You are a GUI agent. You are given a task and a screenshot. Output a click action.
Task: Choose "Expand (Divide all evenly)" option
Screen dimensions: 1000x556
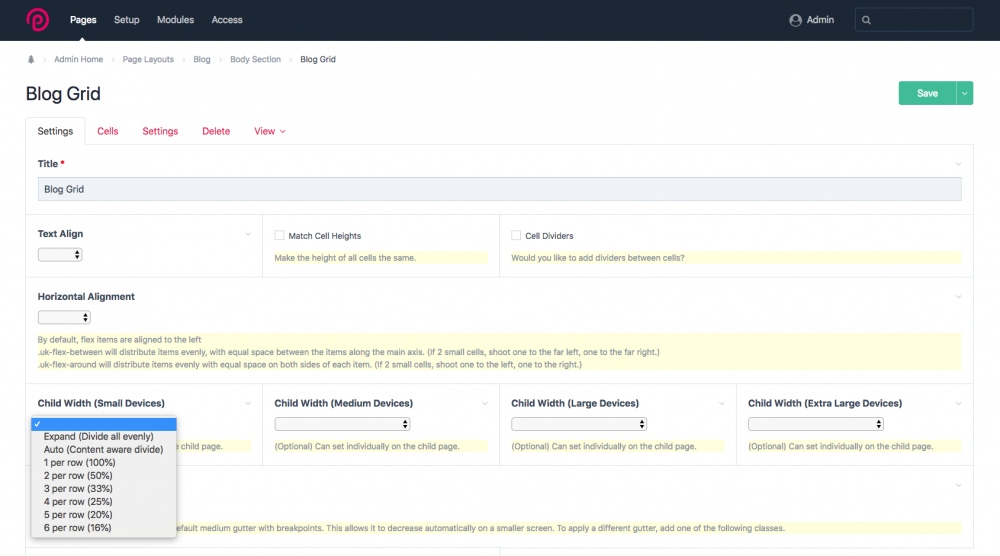point(98,437)
